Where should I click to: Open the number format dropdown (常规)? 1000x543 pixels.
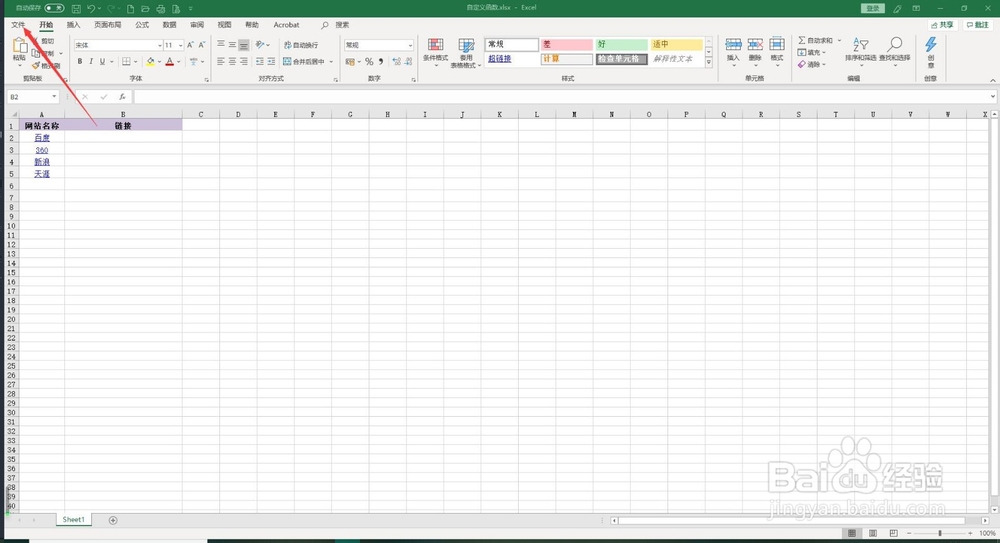[x=410, y=45]
